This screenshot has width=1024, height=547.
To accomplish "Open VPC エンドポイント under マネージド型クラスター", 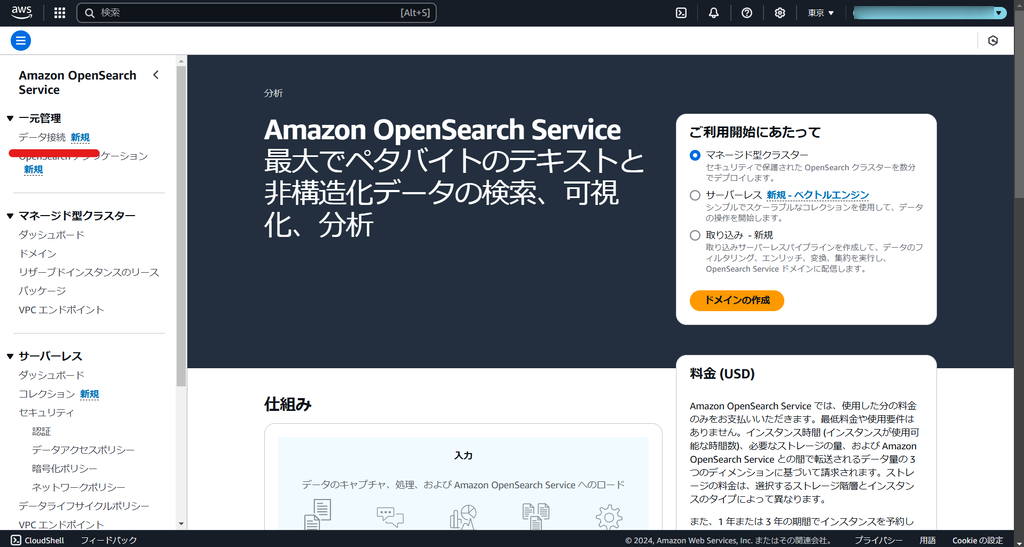I will (x=61, y=309).
